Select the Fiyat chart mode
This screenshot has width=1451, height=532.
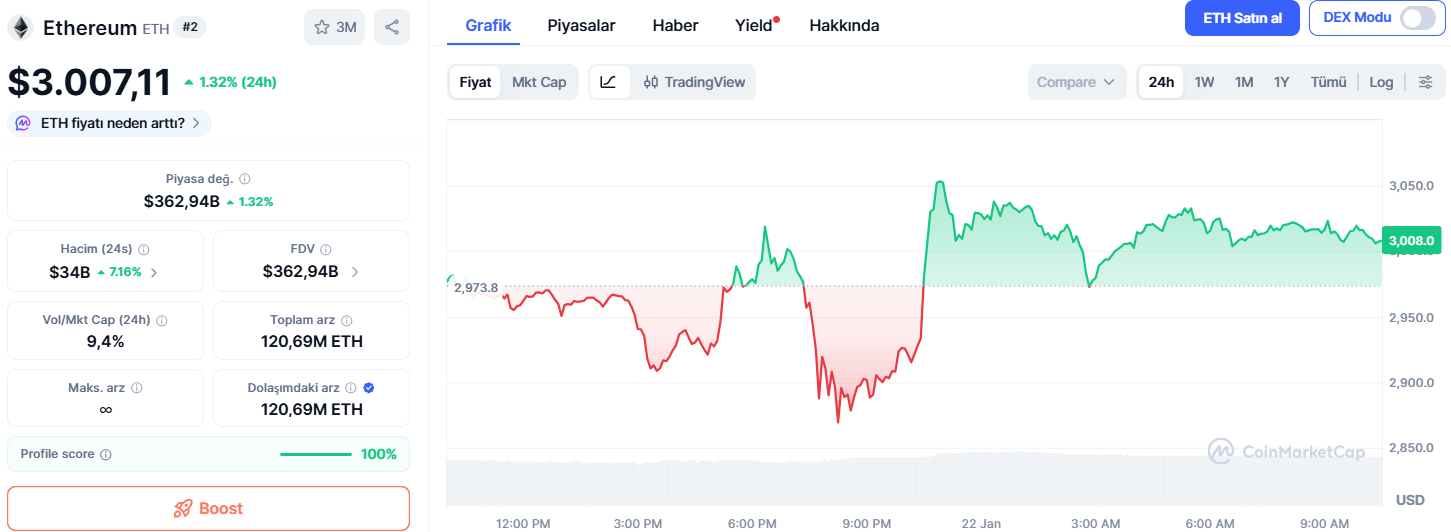(x=475, y=82)
